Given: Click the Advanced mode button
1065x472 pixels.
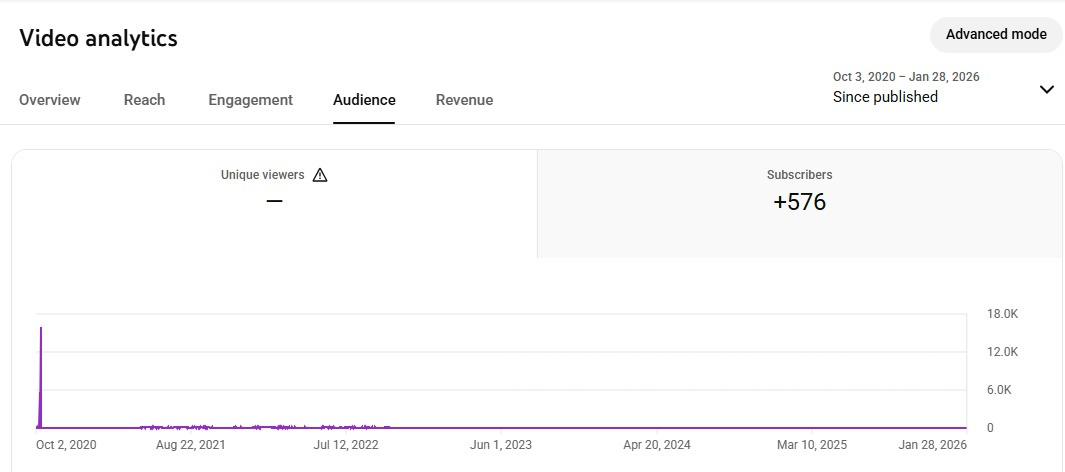Looking at the screenshot, I should [x=995, y=34].
